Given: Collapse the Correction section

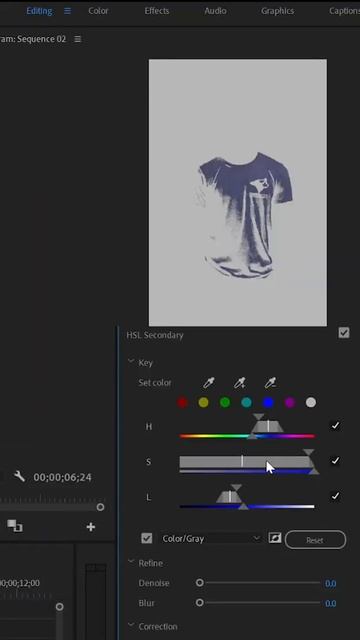Looking at the screenshot, I should [131, 625].
